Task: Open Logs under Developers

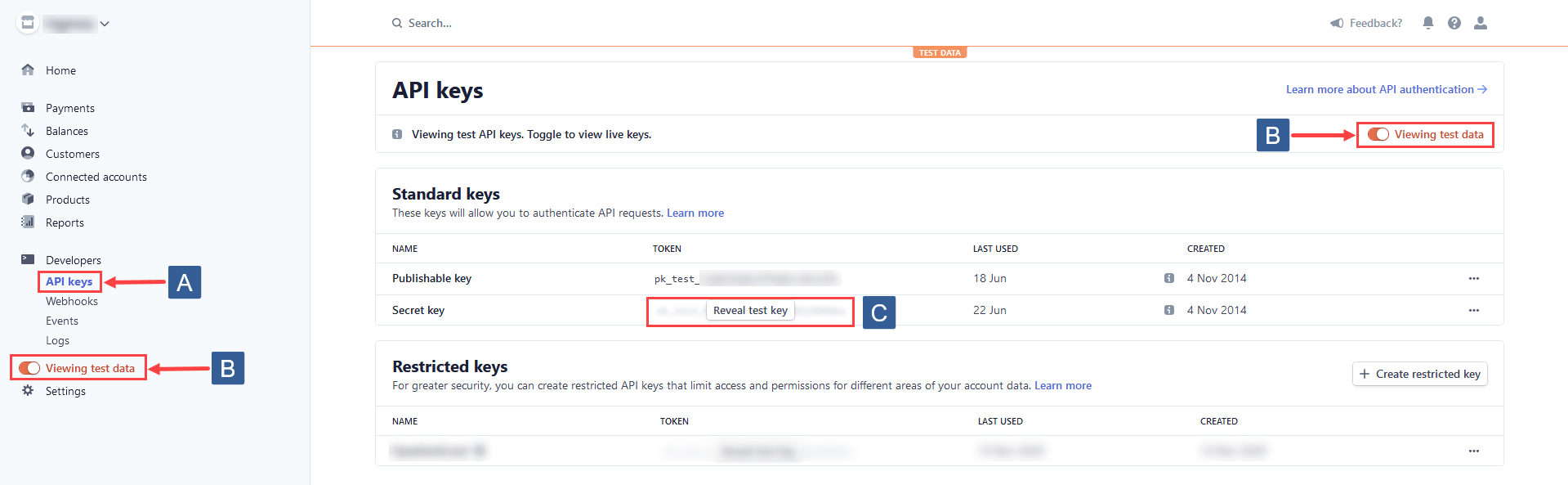Action: click(57, 340)
